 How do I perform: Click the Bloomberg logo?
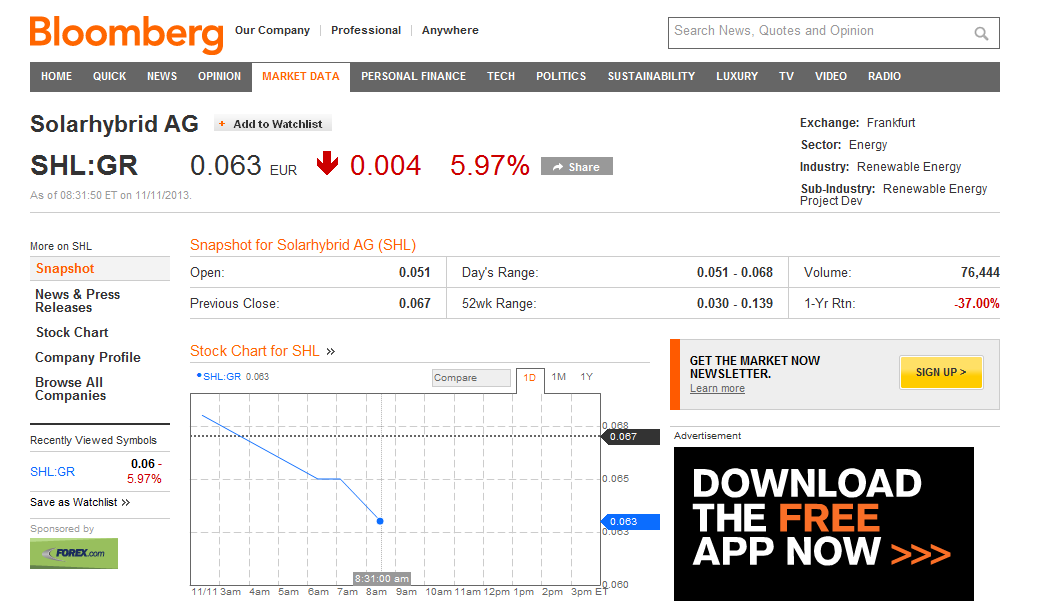[126, 34]
